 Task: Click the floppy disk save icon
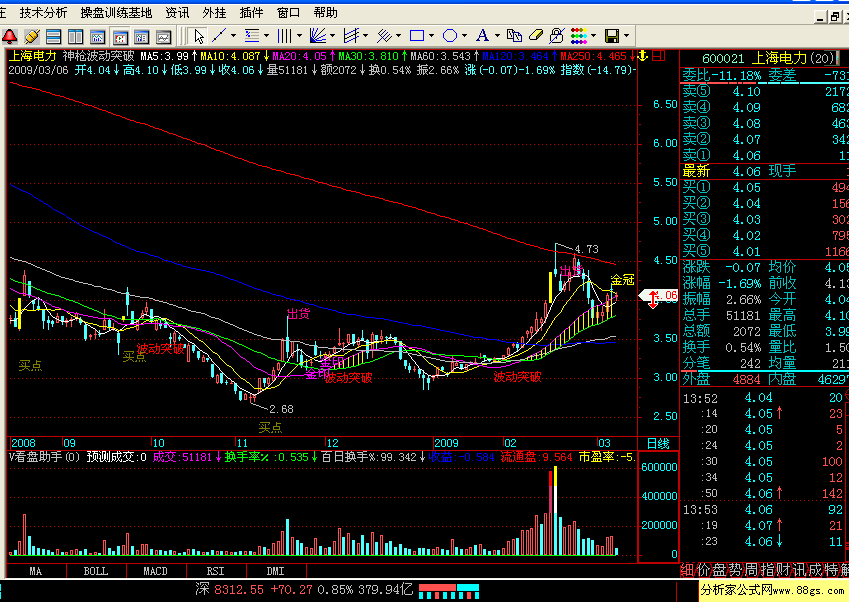pos(612,36)
